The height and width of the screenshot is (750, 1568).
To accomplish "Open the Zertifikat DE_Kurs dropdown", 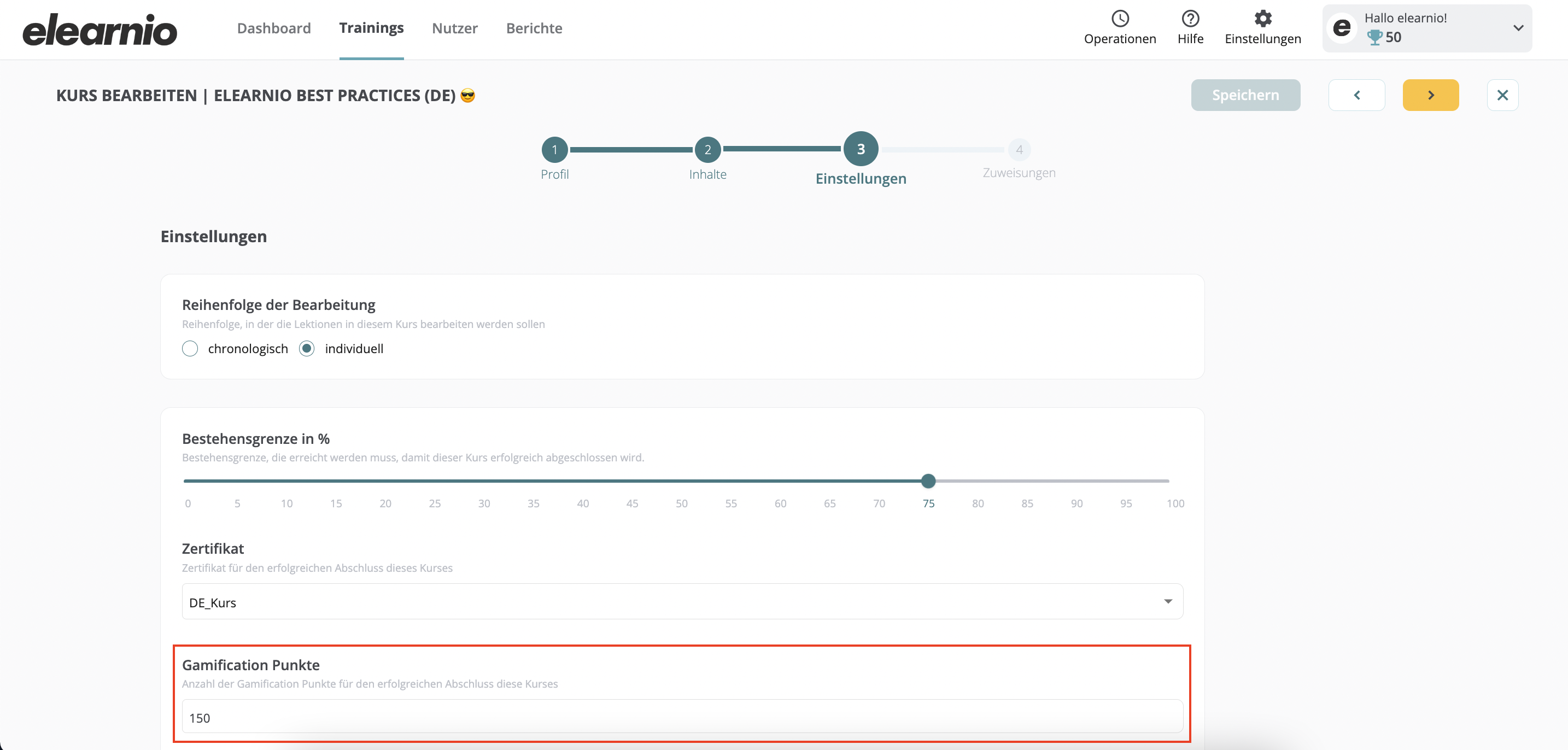I will pyautogui.click(x=682, y=601).
